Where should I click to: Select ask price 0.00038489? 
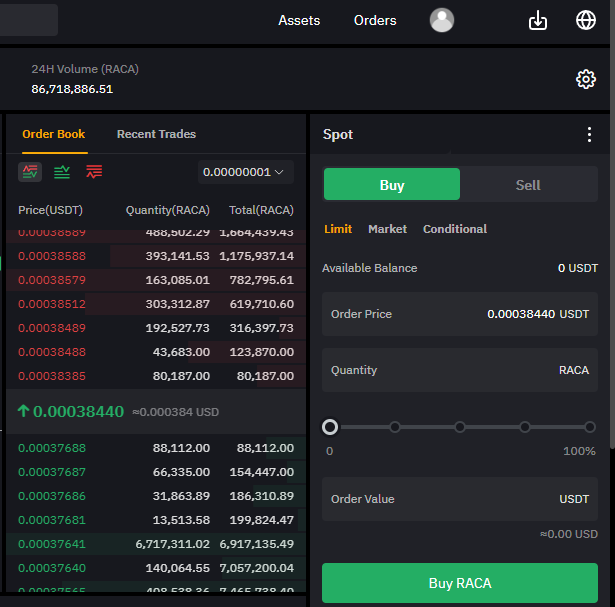52,328
